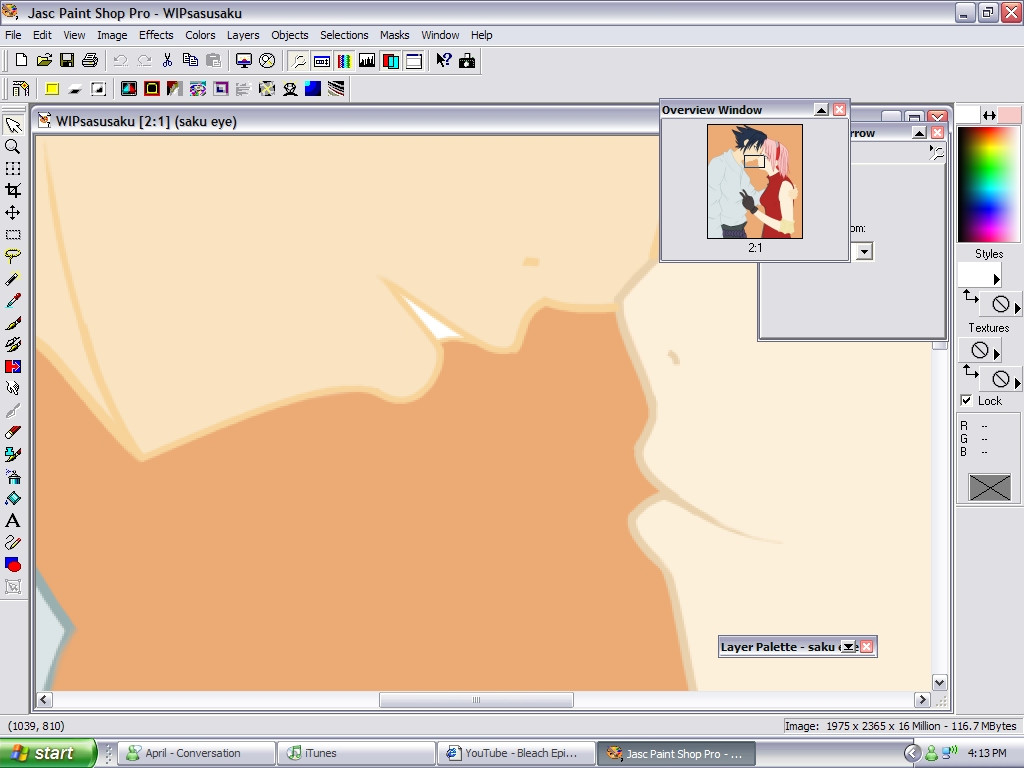
Task: Uncheck the Lock checkbox in color palette
Action: (x=967, y=400)
